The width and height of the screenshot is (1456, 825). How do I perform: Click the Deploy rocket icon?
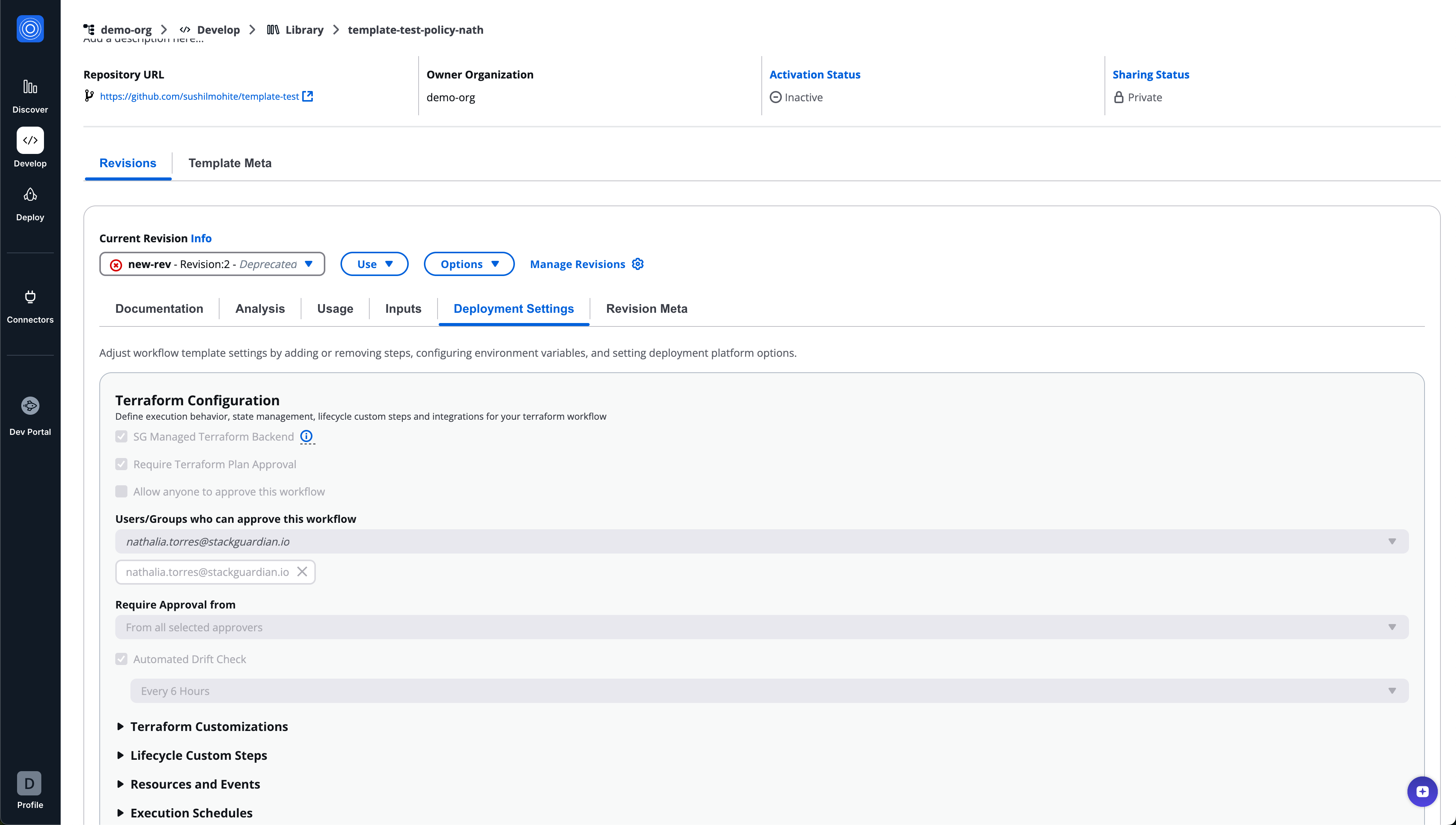click(x=30, y=195)
